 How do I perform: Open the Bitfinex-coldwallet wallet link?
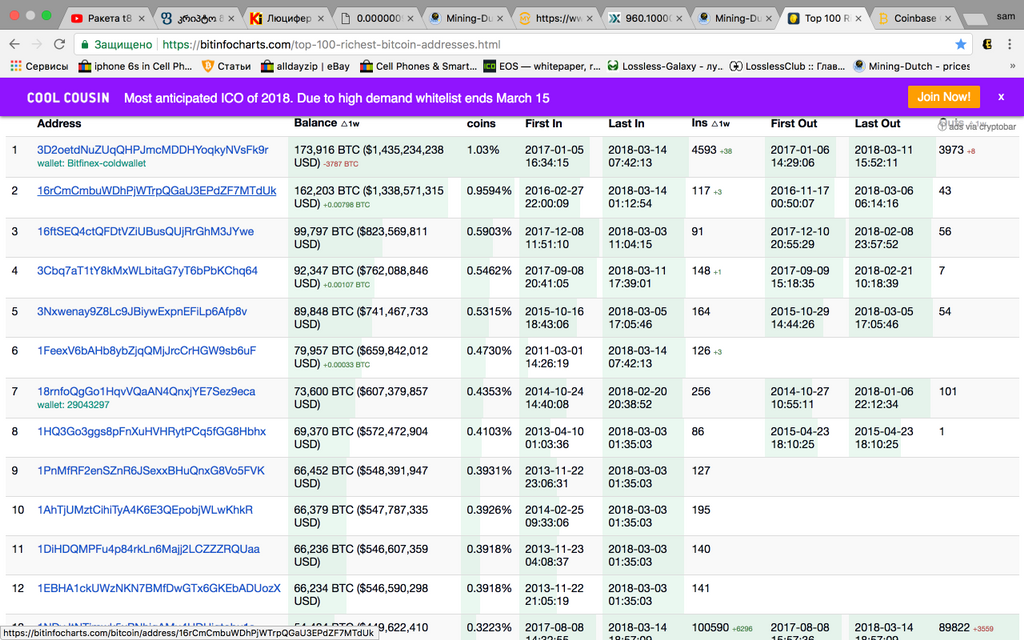[x=105, y=163]
